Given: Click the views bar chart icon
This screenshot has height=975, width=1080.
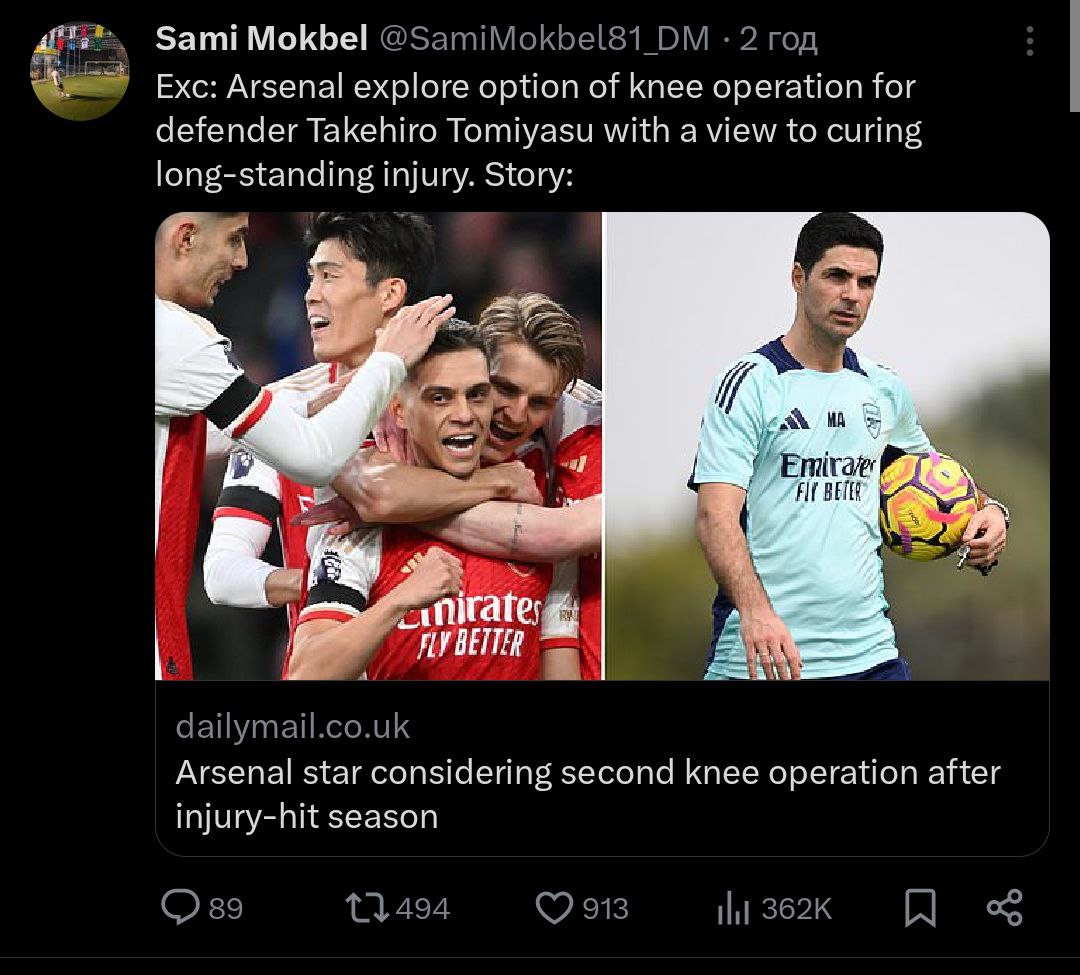Looking at the screenshot, I should (x=733, y=908).
